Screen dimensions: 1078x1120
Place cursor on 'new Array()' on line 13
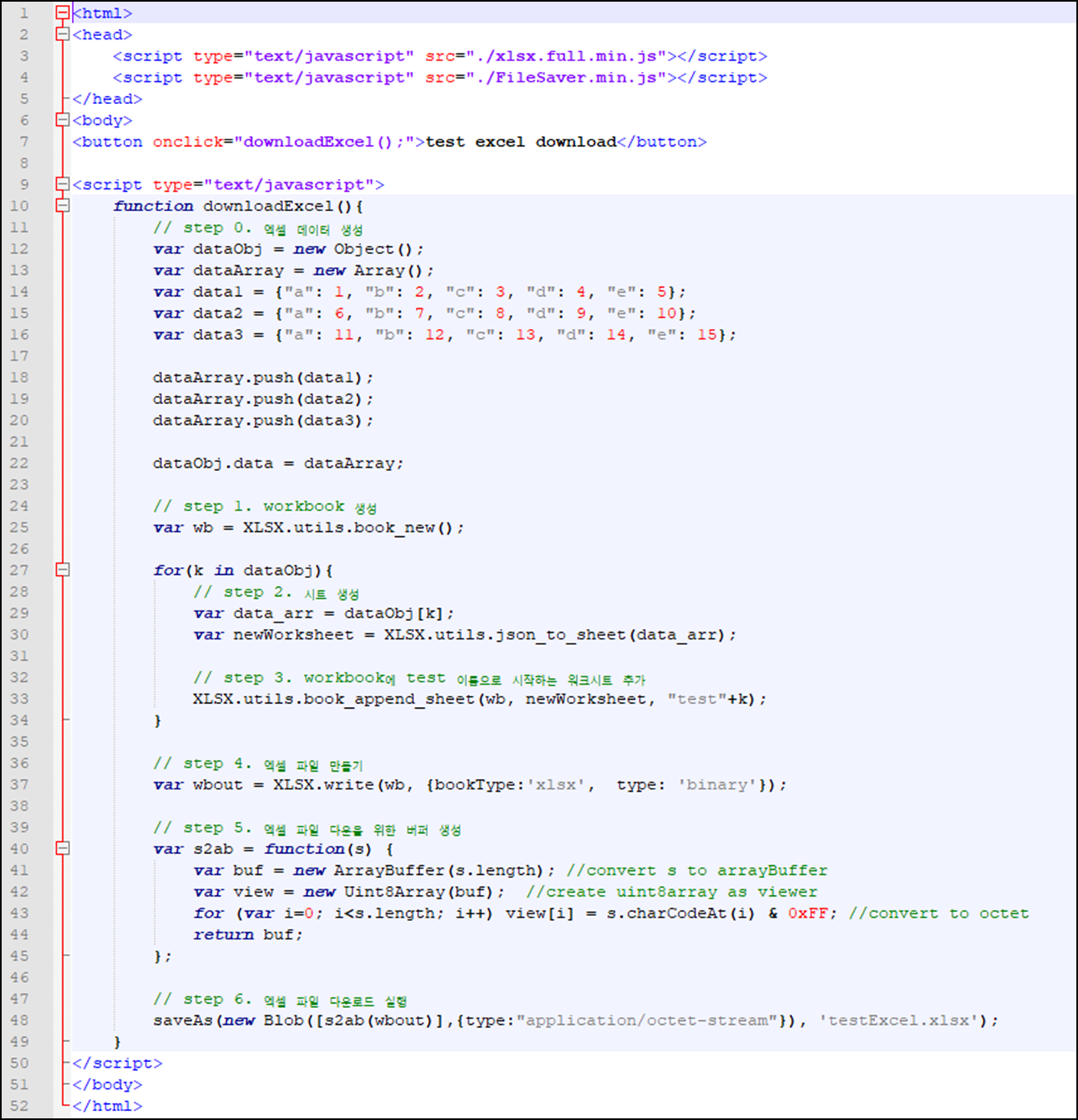[368, 270]
